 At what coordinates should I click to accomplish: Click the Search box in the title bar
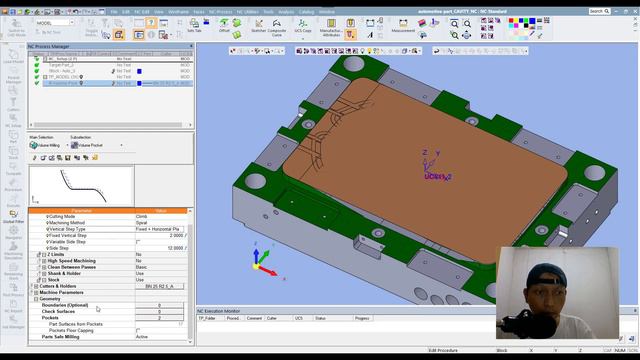coord(599,11)
